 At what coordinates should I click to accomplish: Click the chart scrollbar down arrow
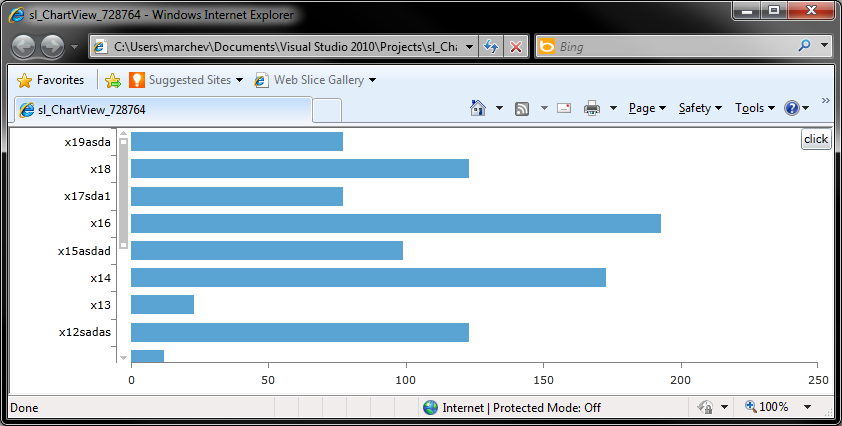124,358
